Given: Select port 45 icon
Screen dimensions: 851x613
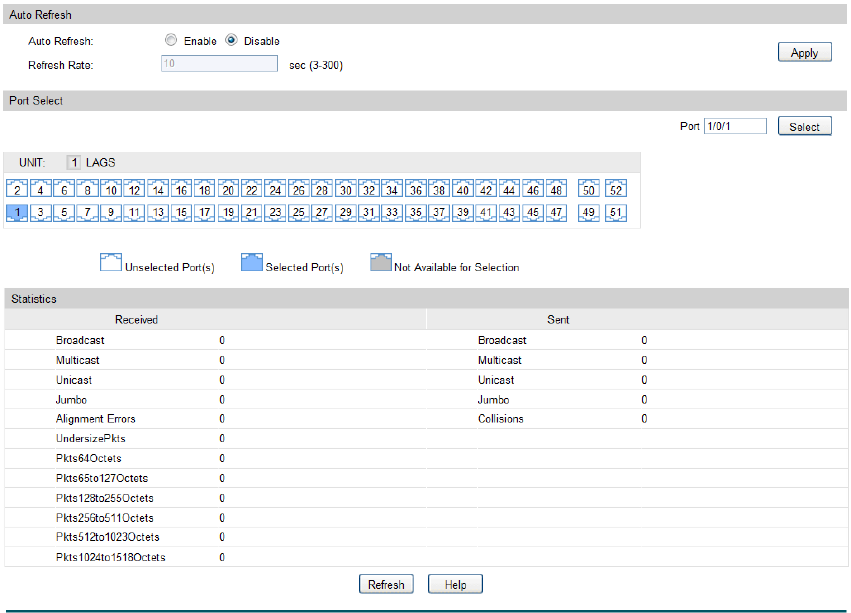Looking at the screenshot, I should click(533, 212).
